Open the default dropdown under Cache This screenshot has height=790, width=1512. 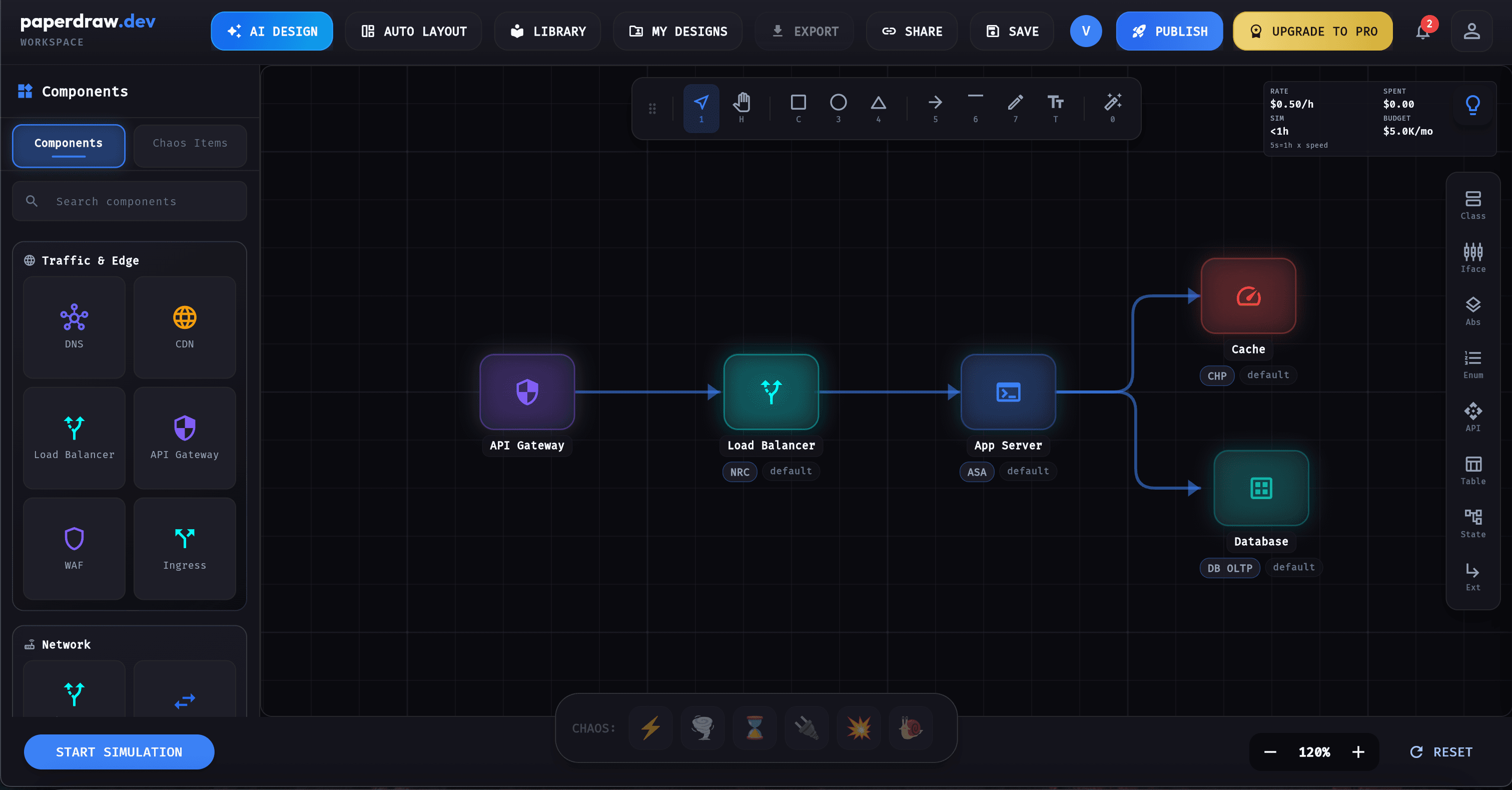[1268, 375]
